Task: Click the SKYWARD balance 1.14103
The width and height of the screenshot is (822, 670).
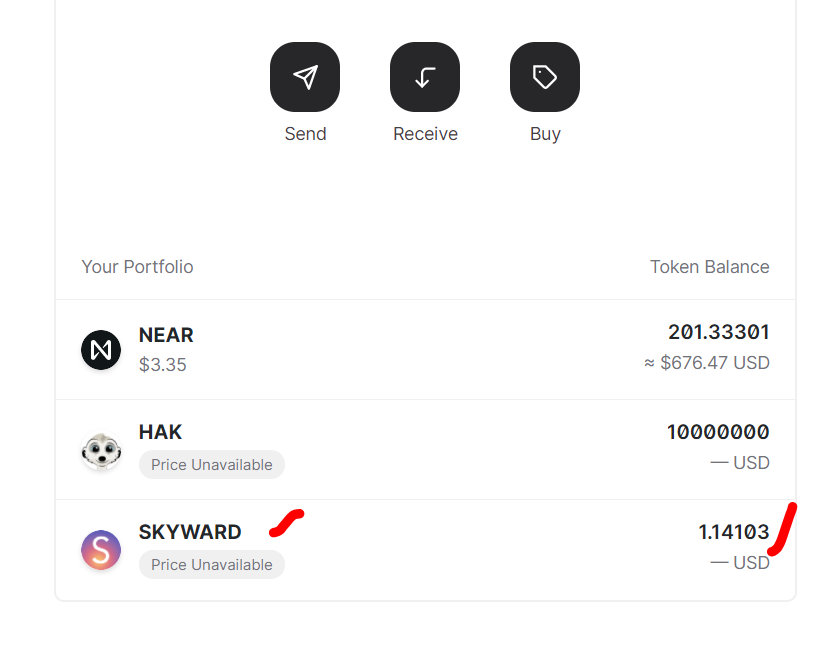Action: [x=733, y=532]
